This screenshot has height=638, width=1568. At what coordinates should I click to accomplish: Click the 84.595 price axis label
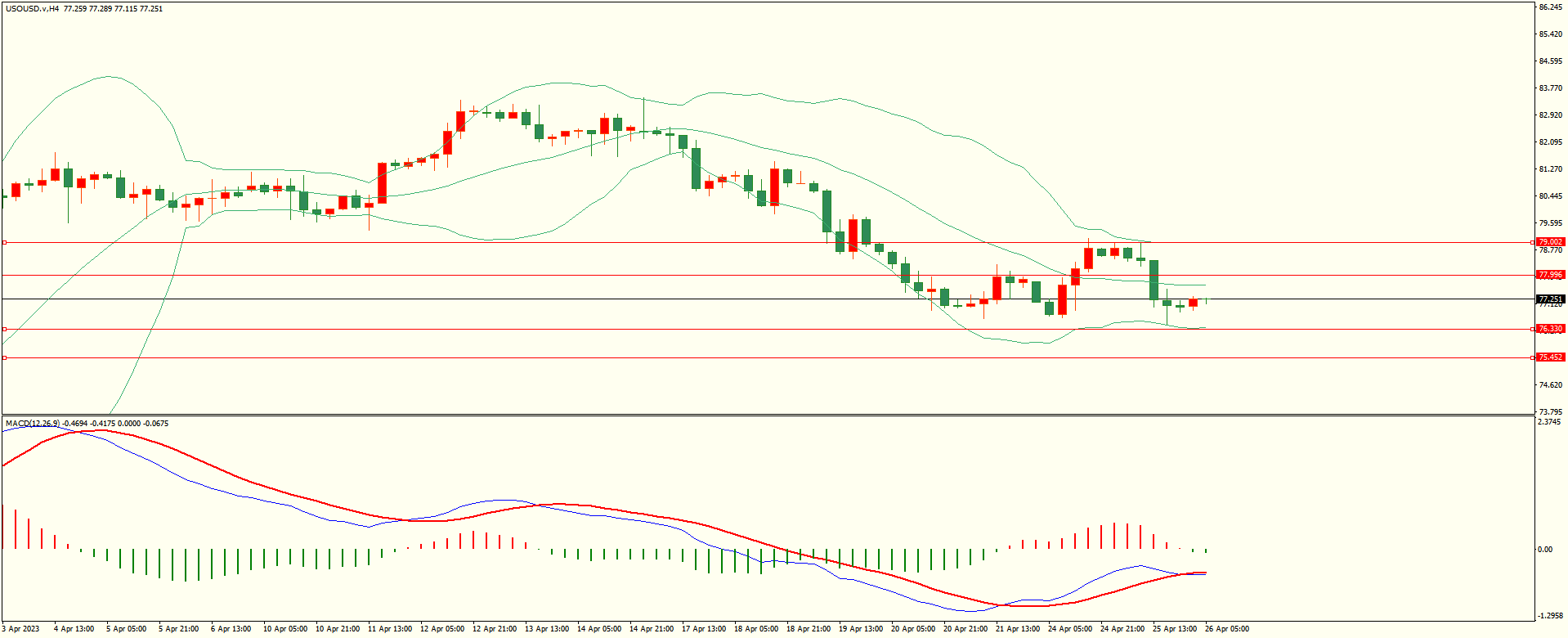point(1551,61)
